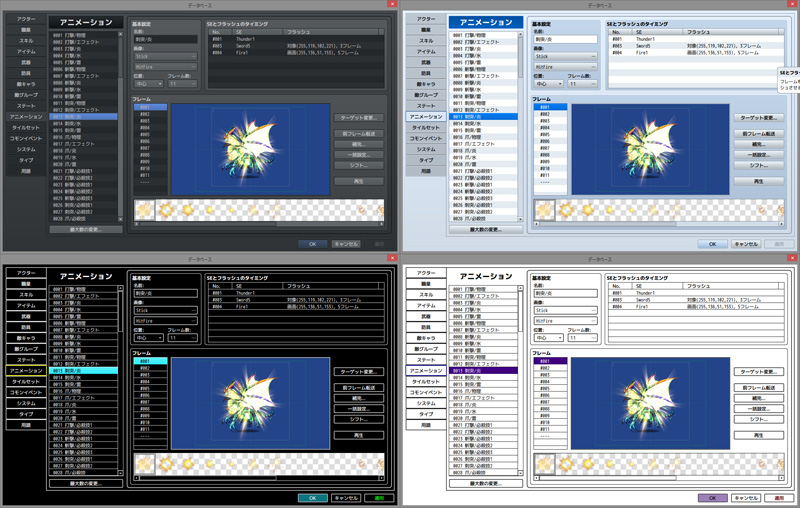Open アイテム tab in light blue window
This screenshot has width=800, height=508.
(426, 52)
